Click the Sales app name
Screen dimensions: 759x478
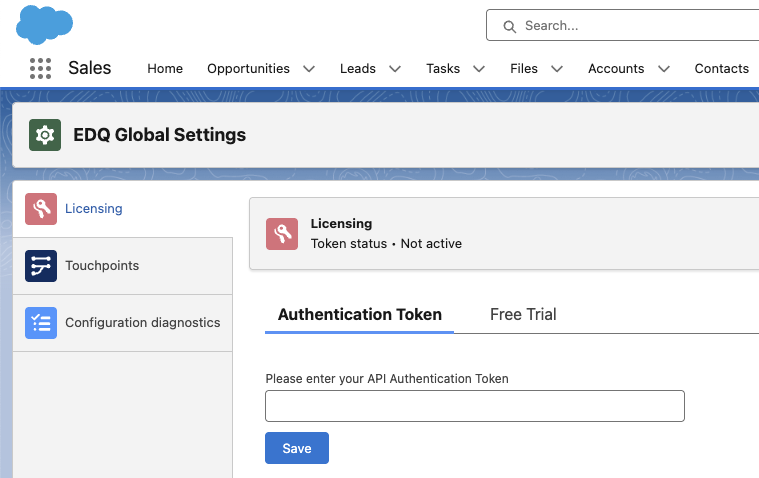point(90,68)
